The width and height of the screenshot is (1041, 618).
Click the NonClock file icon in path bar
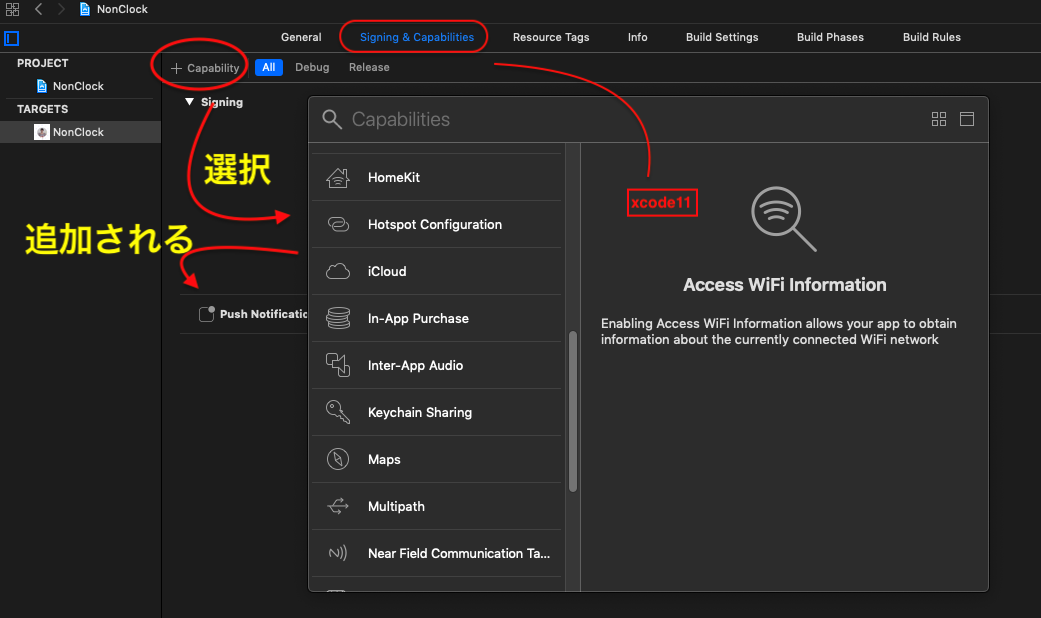tap(84, 9)
